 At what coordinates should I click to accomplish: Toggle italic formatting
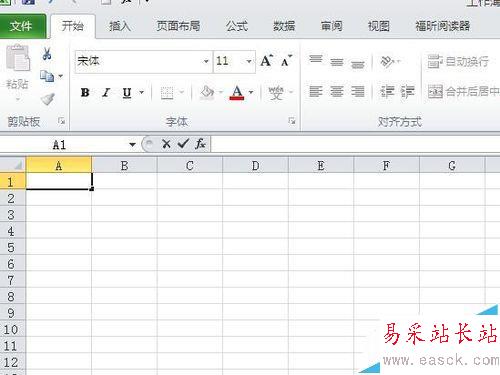tap(106, 92)
